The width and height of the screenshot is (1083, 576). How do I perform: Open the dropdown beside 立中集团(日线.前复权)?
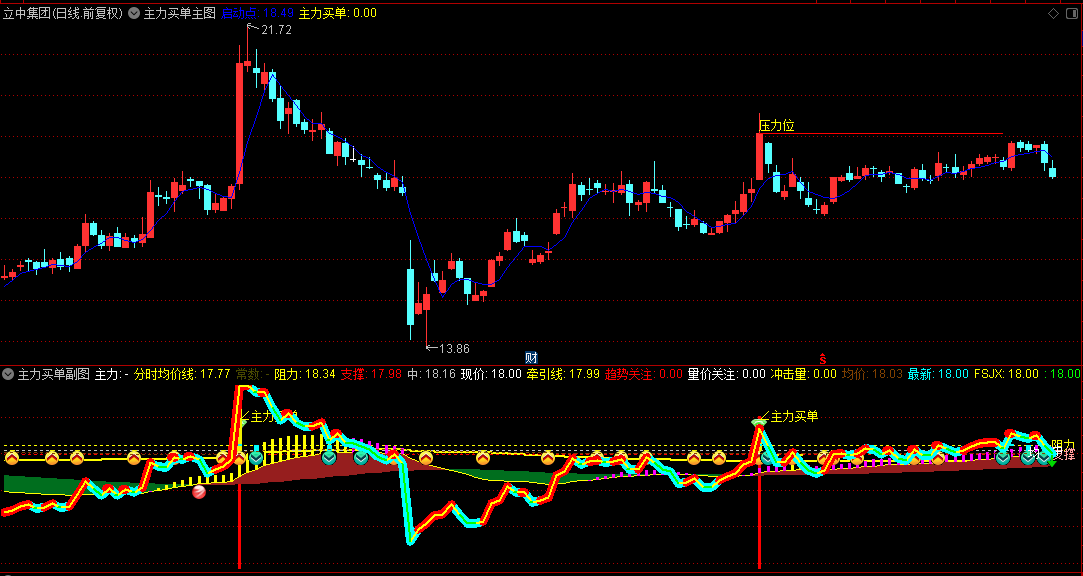(x=134, y=13)
